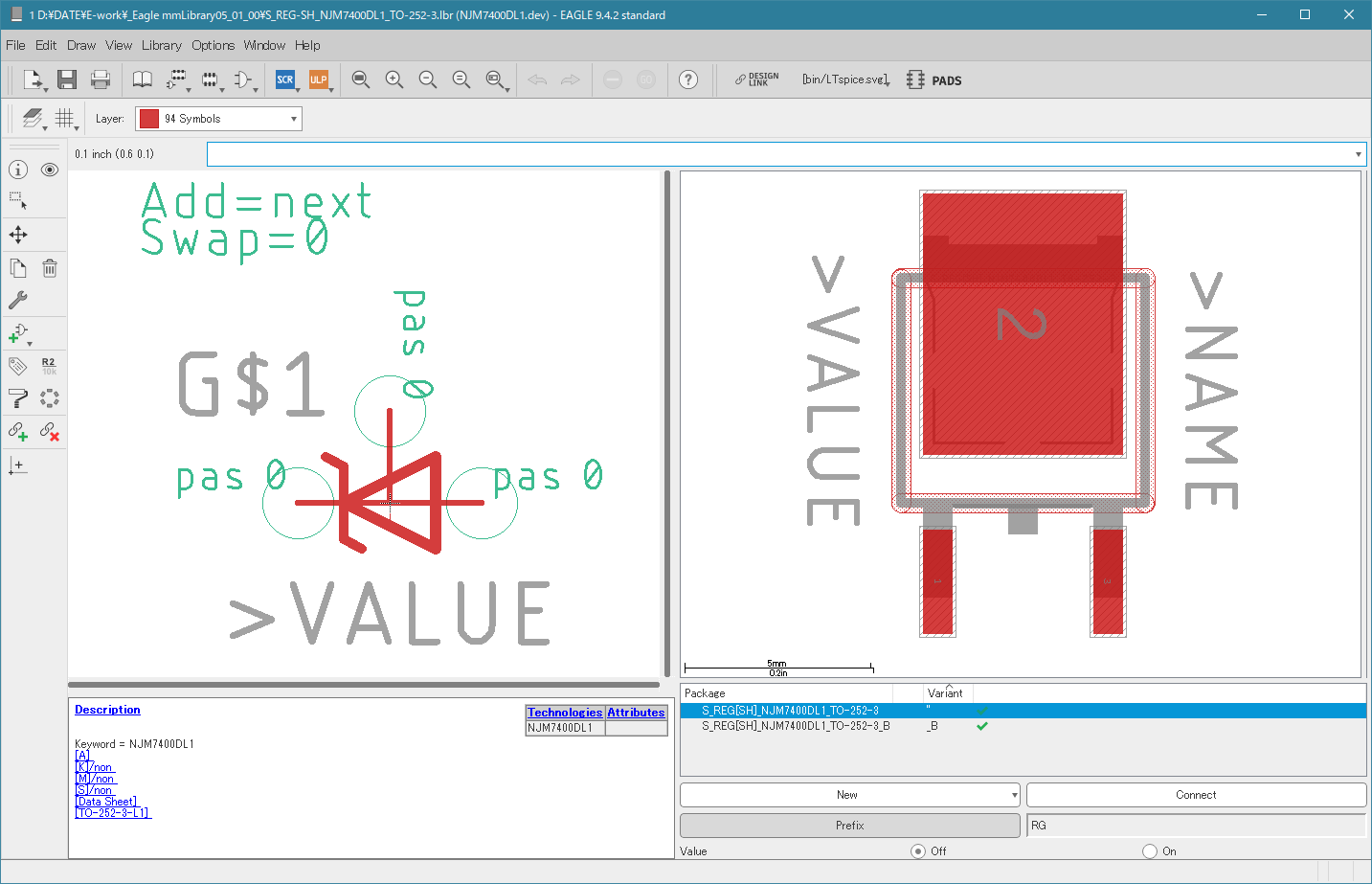
Task: Select the Show eye tool
Action: point(50,170)
